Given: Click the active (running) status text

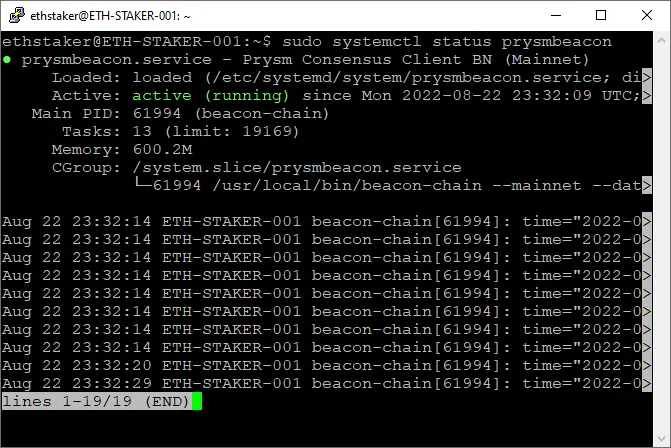Looking at the screenshot, I should [x=211, y=95].
